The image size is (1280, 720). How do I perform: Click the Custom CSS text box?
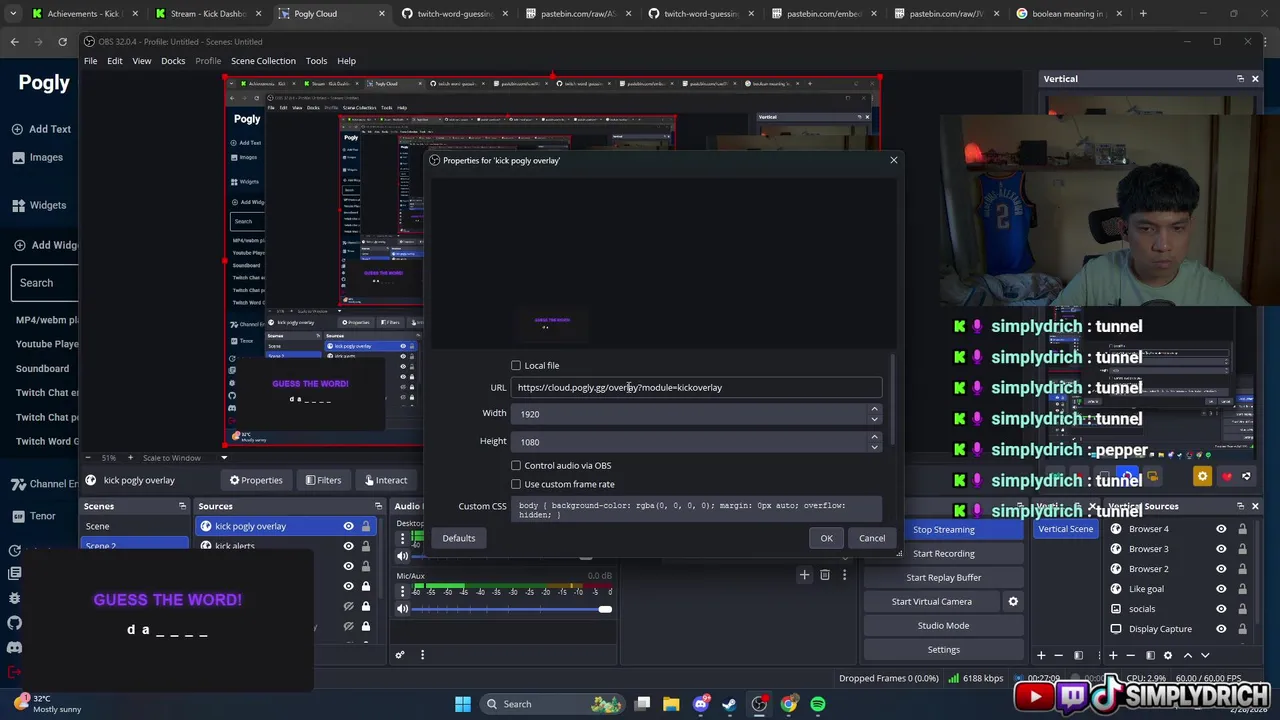pos(697,510)
